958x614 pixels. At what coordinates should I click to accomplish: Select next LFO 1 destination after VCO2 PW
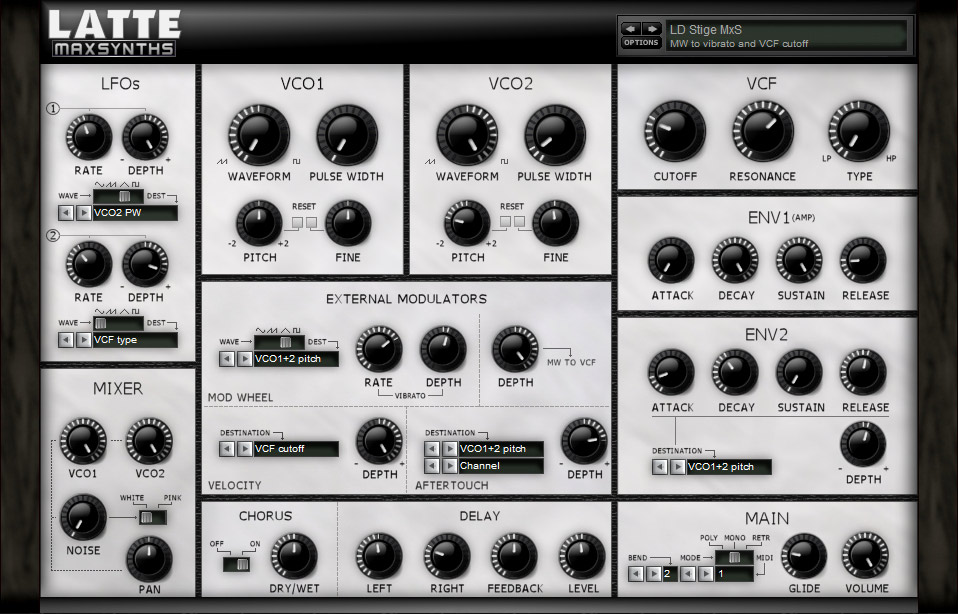point(84,213)
